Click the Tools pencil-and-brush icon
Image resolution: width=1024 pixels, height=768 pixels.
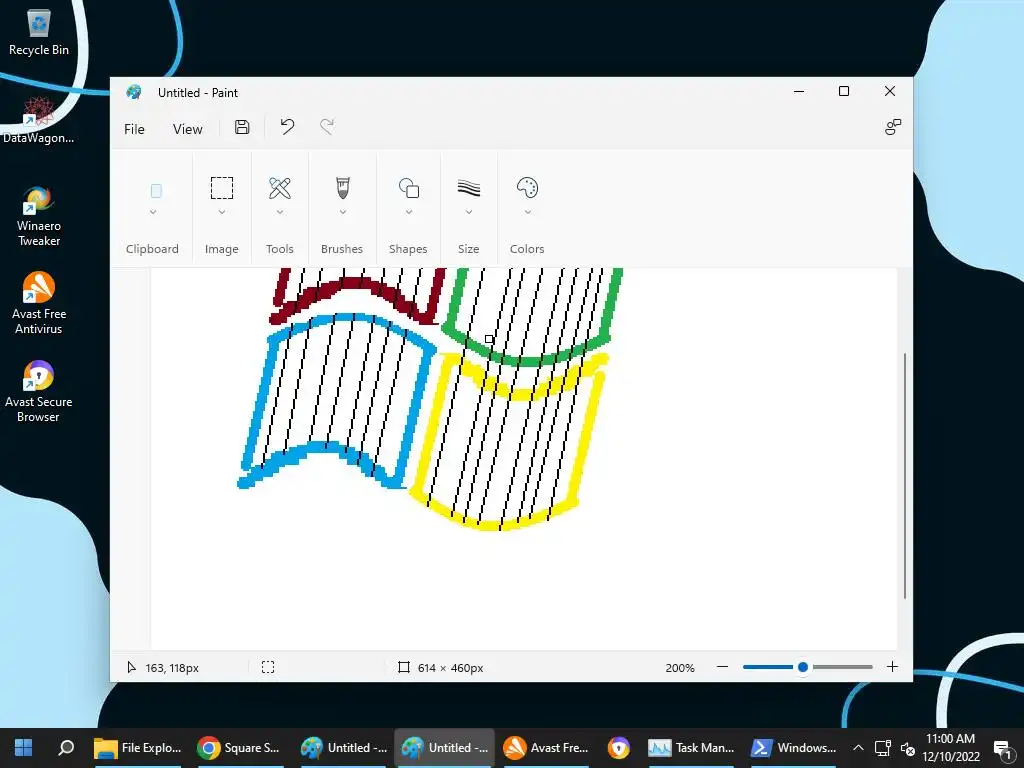click(x=280, y=188)
